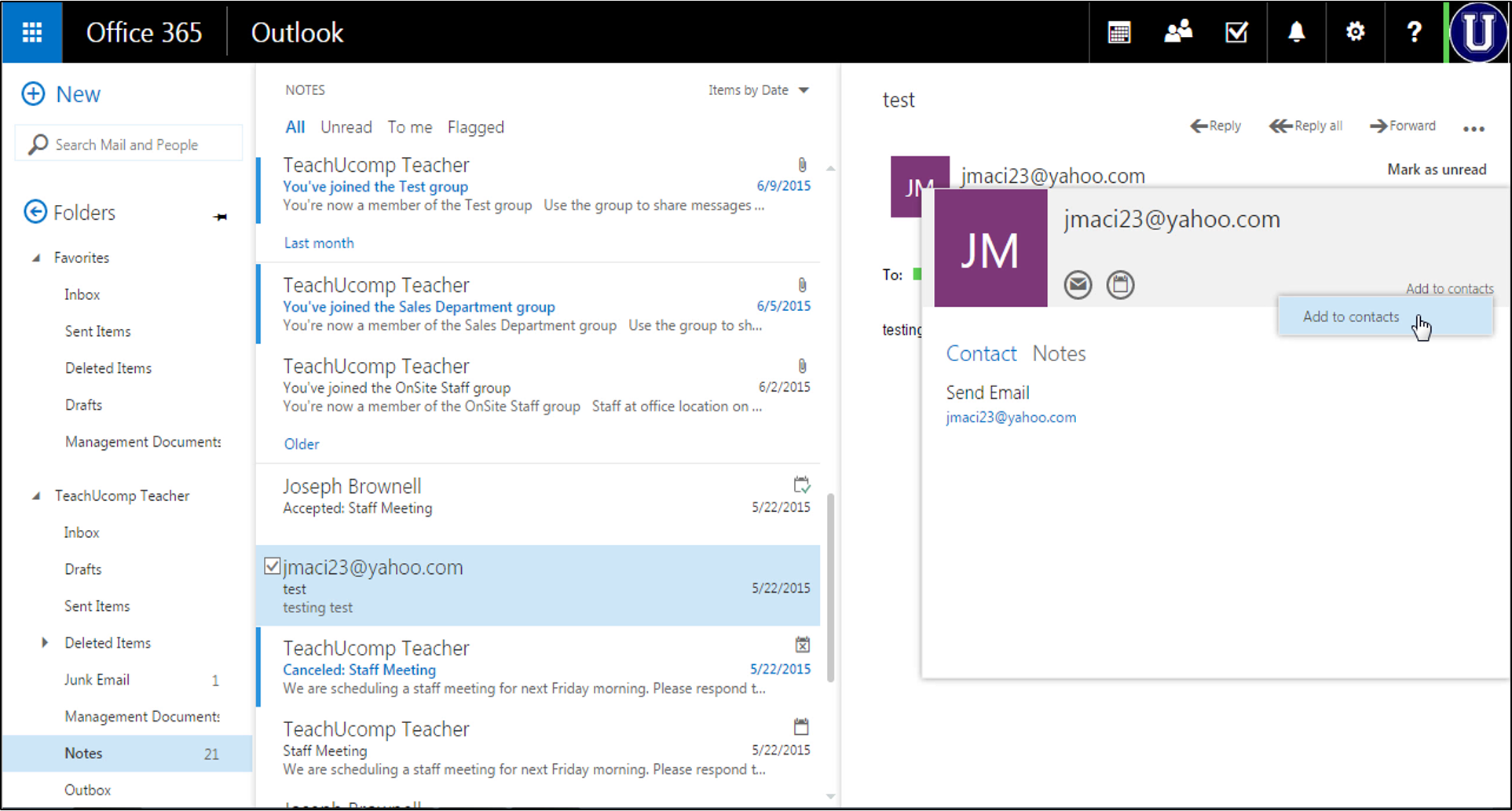Viewport: 1512px width, 811px height.
Task: Click the Forward button
Action: [1403, 126]
